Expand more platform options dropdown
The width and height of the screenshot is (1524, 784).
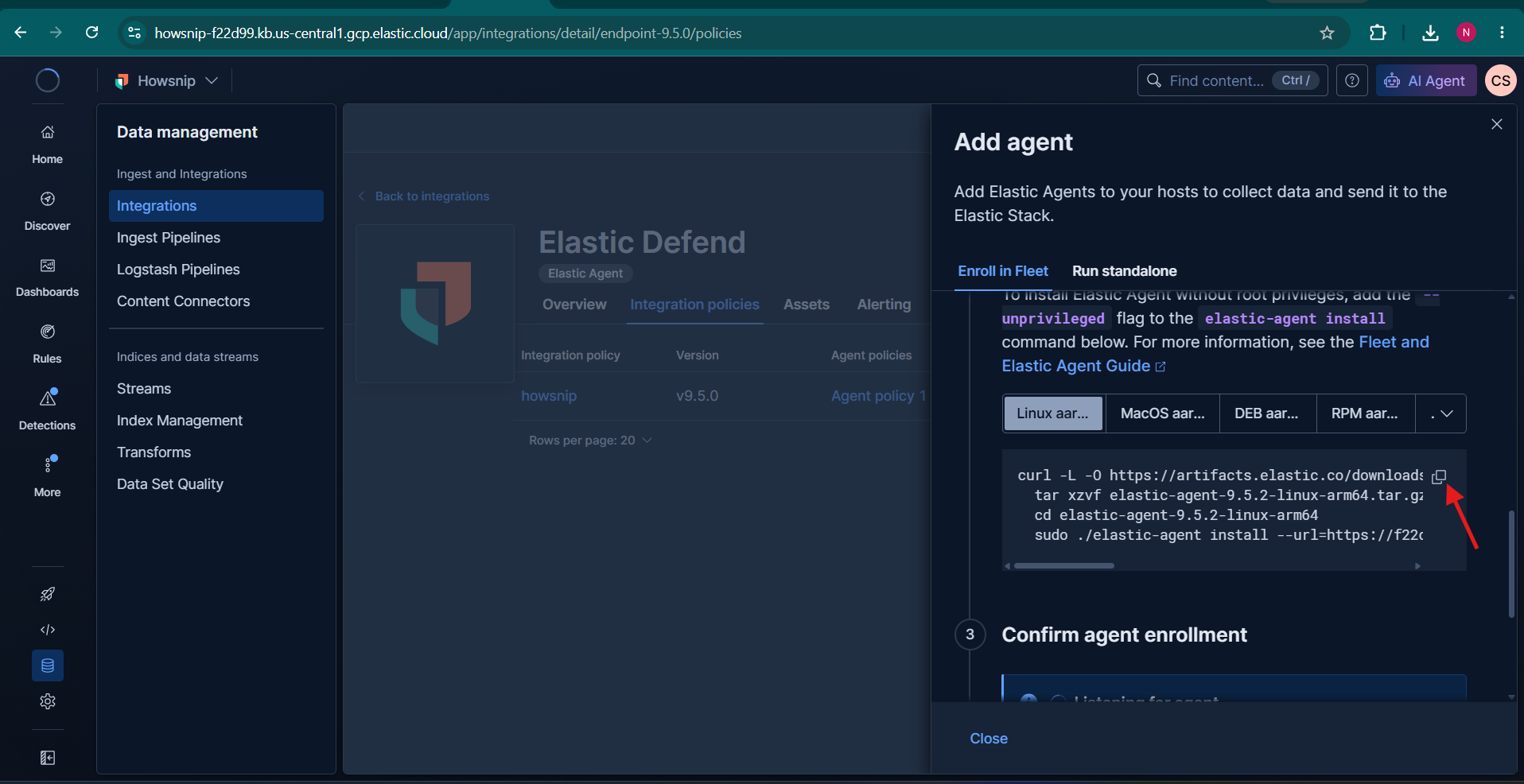(x=1441, y=413)
